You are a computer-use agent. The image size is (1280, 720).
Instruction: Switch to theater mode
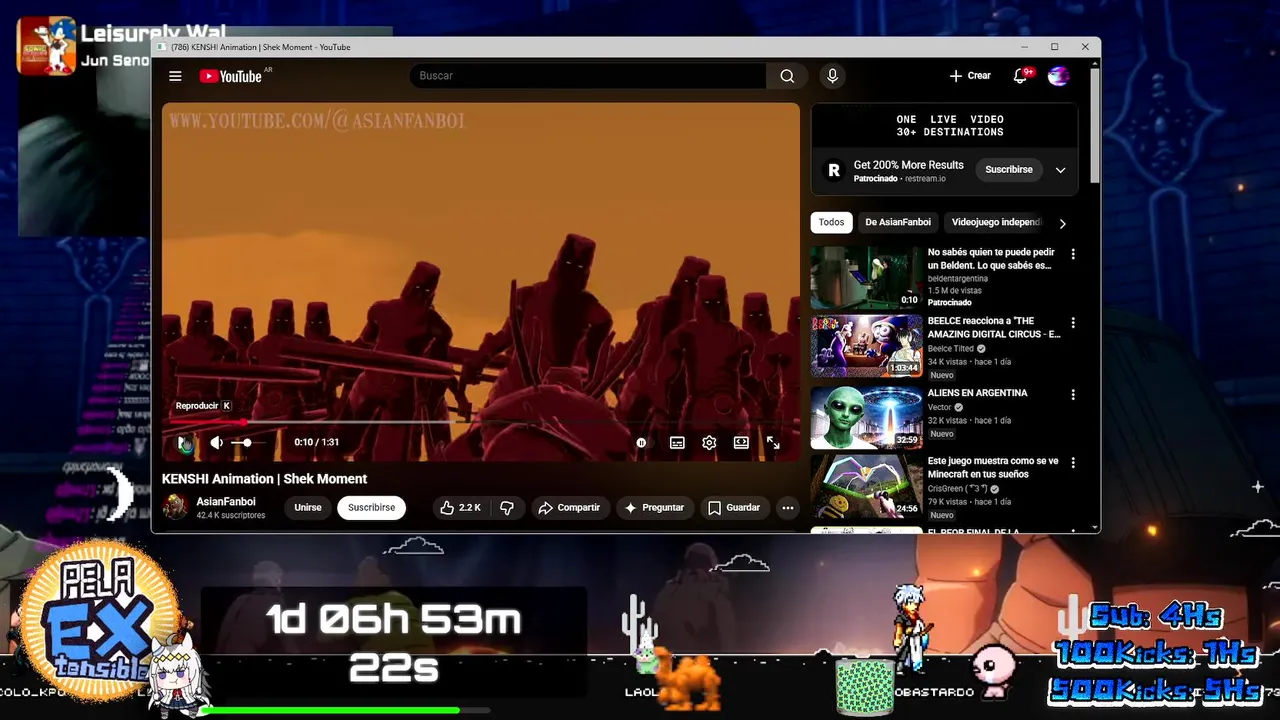tap(741, 443)
